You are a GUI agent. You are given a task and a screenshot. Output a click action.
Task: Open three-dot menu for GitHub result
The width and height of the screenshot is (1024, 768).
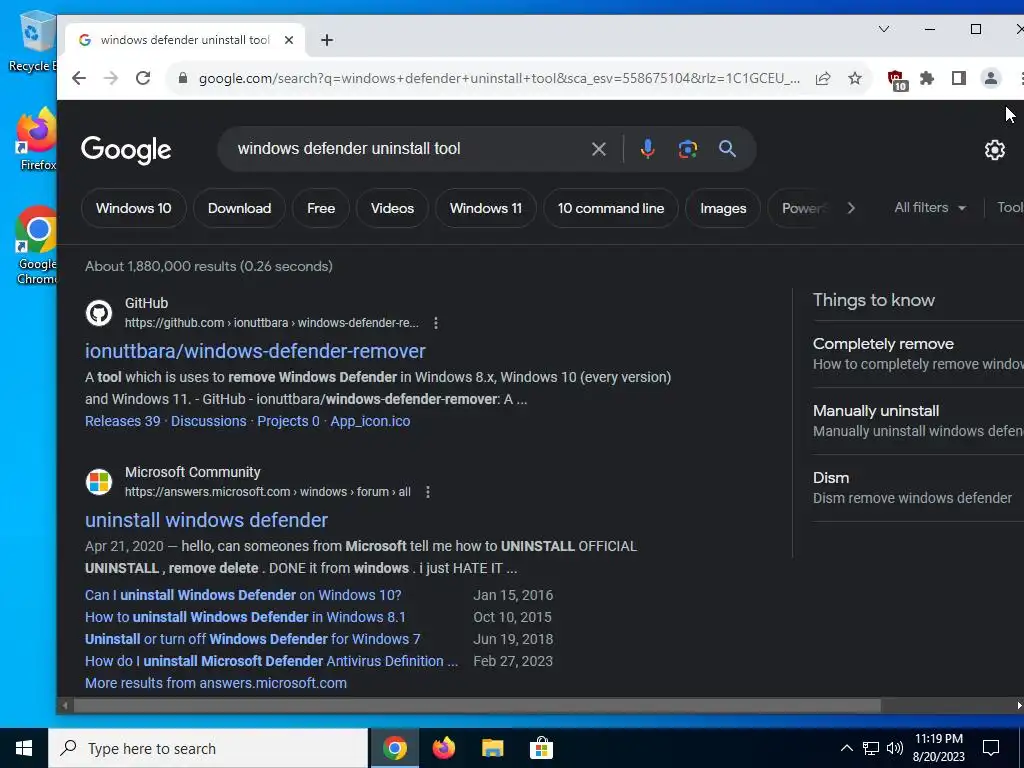[436, 323]
